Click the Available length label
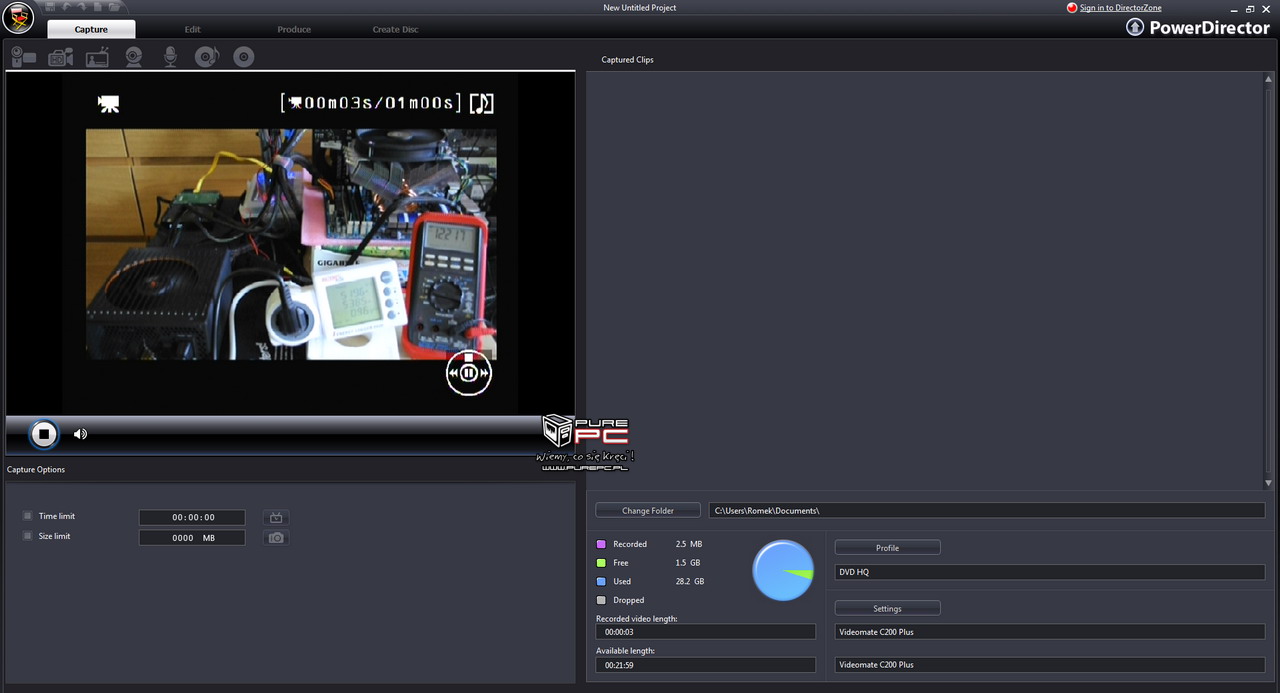Viewport: 1280px width, 693px height. click(623, 651)
